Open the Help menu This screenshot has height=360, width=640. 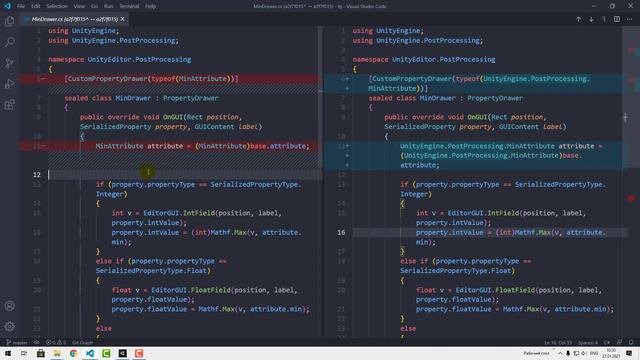tap(151, 6)
